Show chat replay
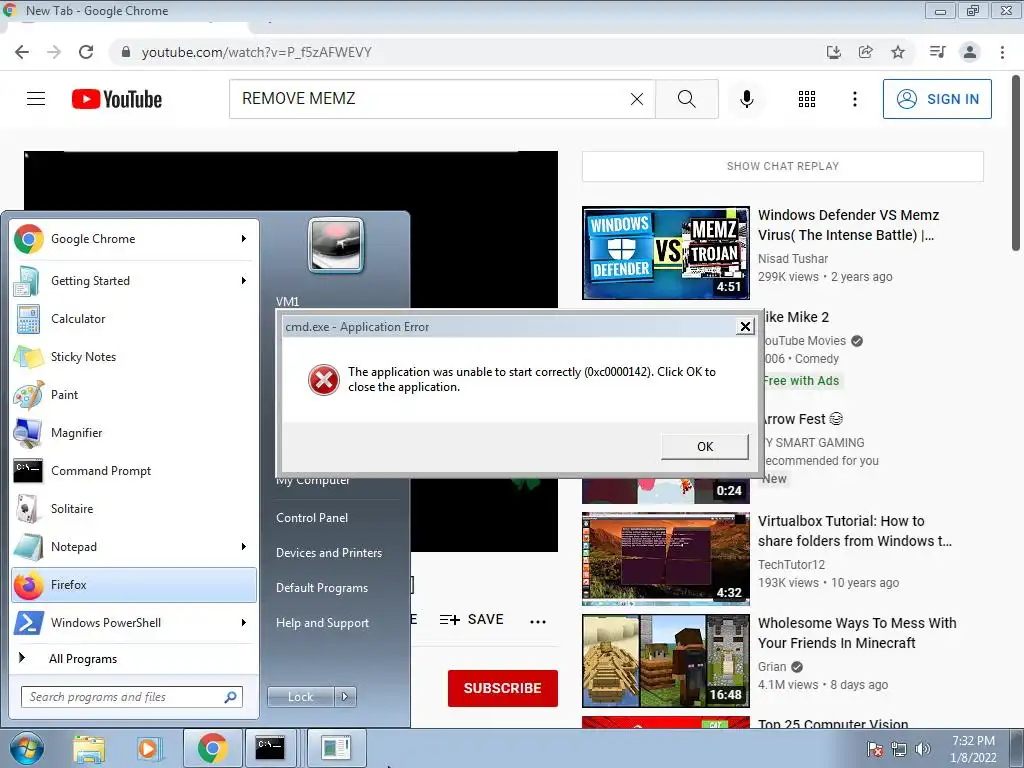 point(782,166)
